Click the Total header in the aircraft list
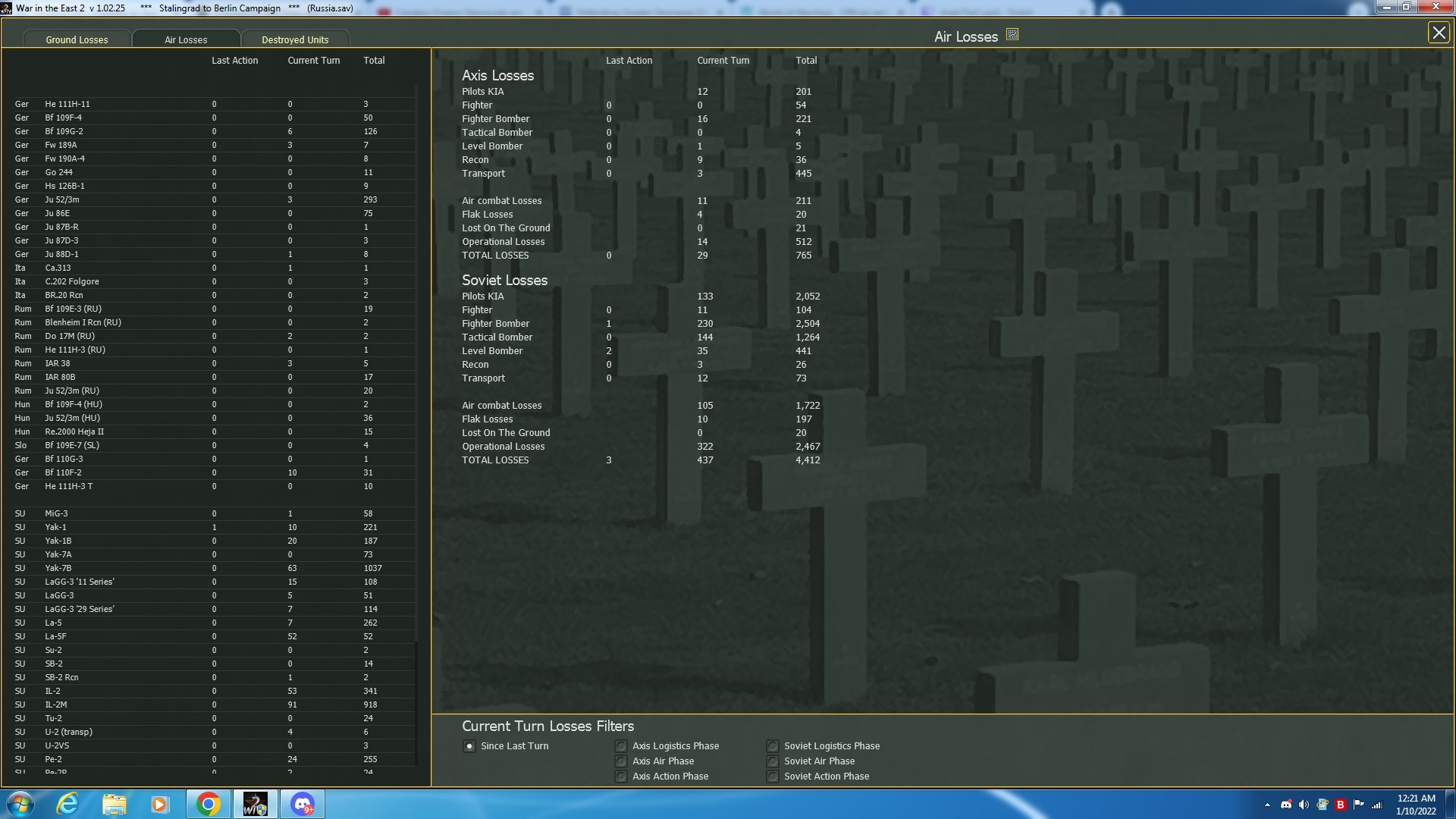The width and height of the screenshot is (1456, 819). pos(374,61)
